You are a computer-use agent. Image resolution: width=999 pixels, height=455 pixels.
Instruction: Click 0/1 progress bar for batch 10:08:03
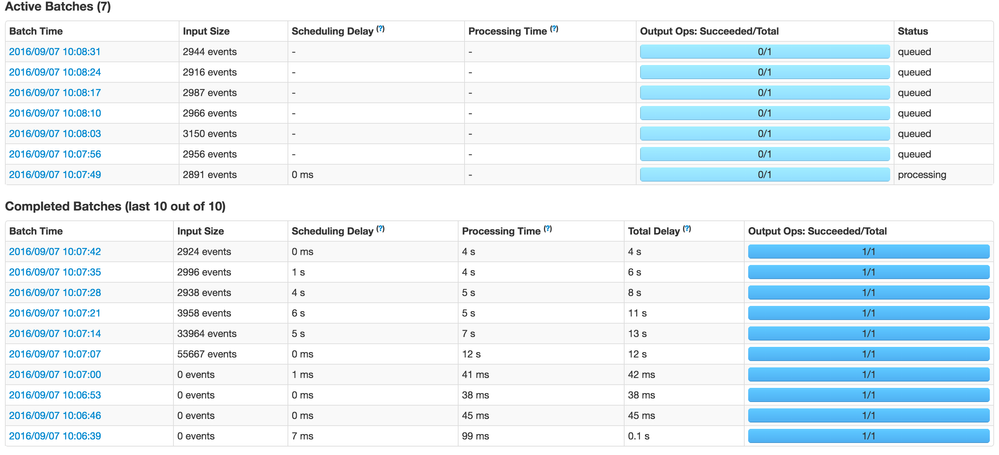(x=765, y=134)
